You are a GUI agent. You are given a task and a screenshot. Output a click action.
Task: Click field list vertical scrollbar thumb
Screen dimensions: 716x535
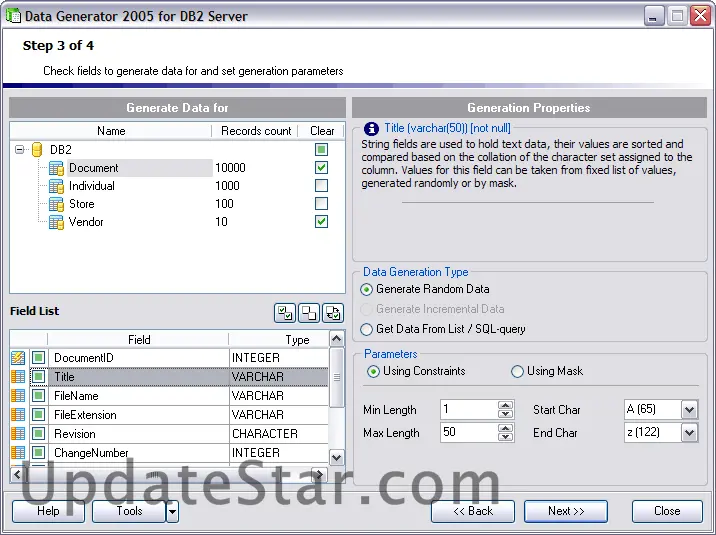[337, 378]
